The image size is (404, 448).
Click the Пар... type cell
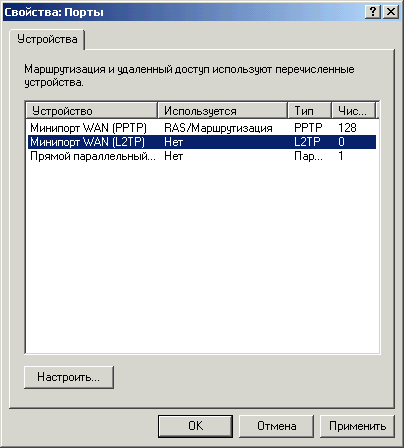click(308, 156)
